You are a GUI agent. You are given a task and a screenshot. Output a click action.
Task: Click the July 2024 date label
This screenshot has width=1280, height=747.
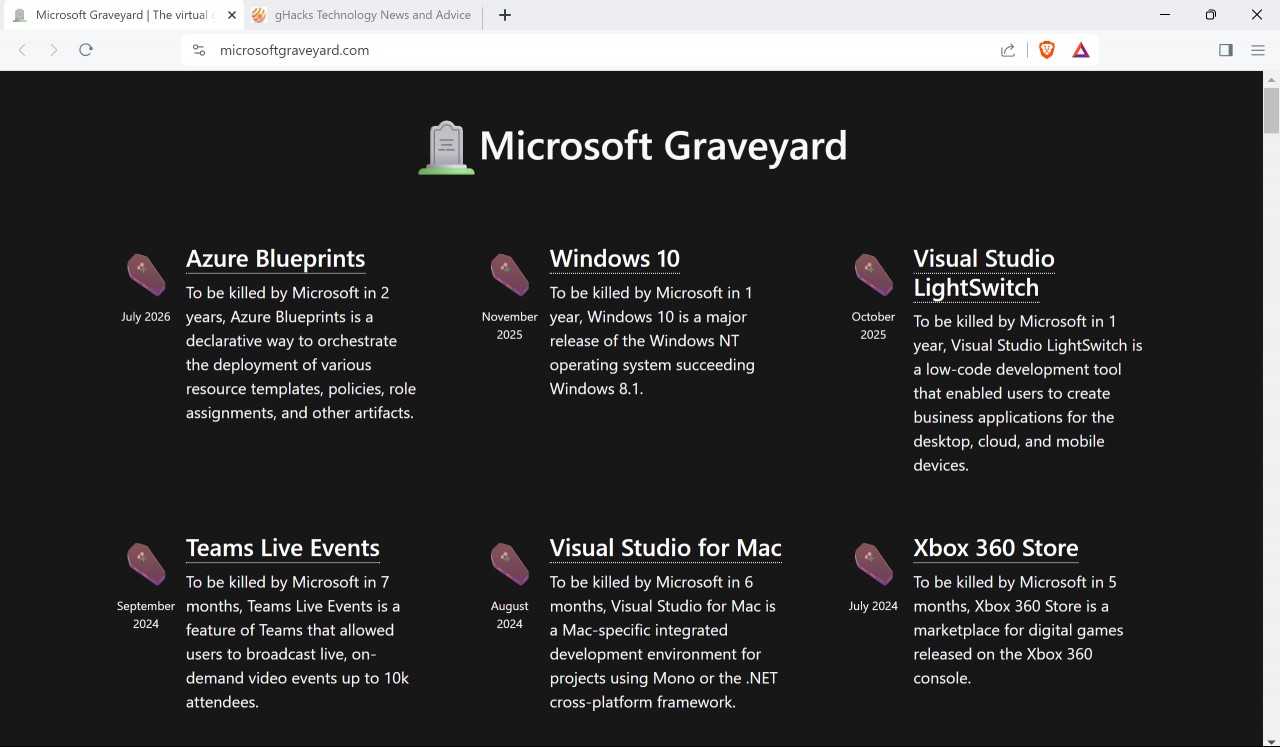tap(873, 606)
